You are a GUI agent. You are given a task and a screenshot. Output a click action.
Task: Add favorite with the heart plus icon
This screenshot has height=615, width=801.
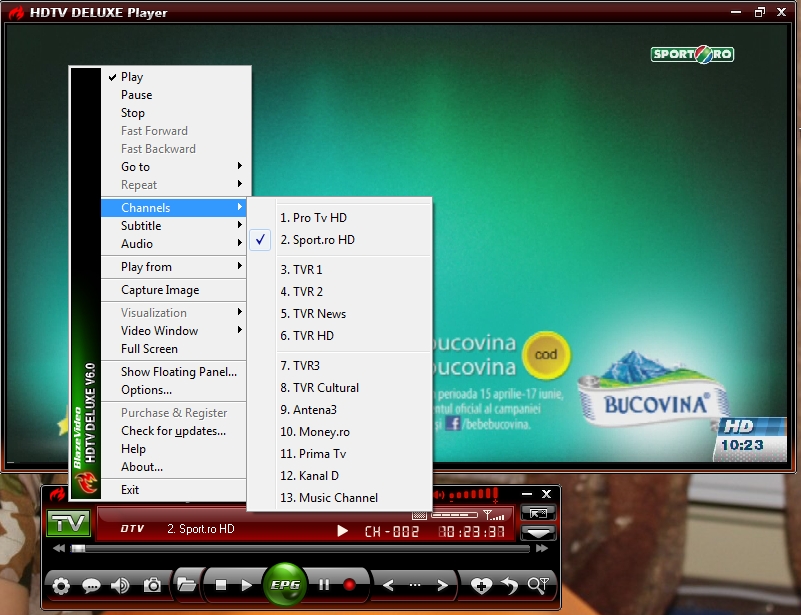tap(481, 585)
